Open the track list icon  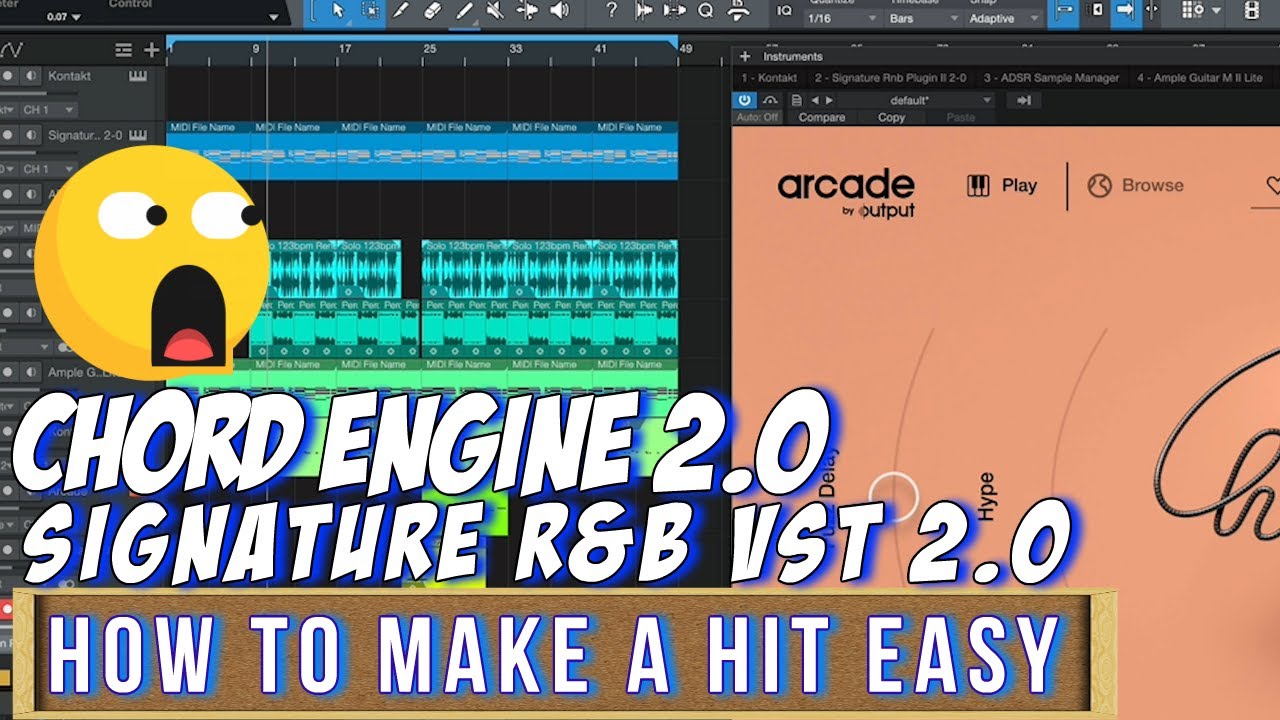[123, 50]
